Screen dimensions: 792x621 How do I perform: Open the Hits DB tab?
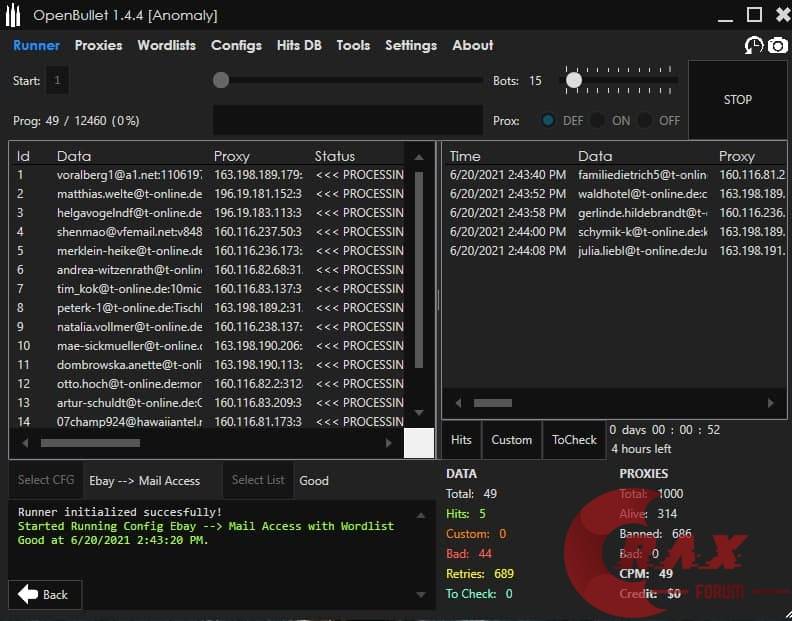point(299,45)
